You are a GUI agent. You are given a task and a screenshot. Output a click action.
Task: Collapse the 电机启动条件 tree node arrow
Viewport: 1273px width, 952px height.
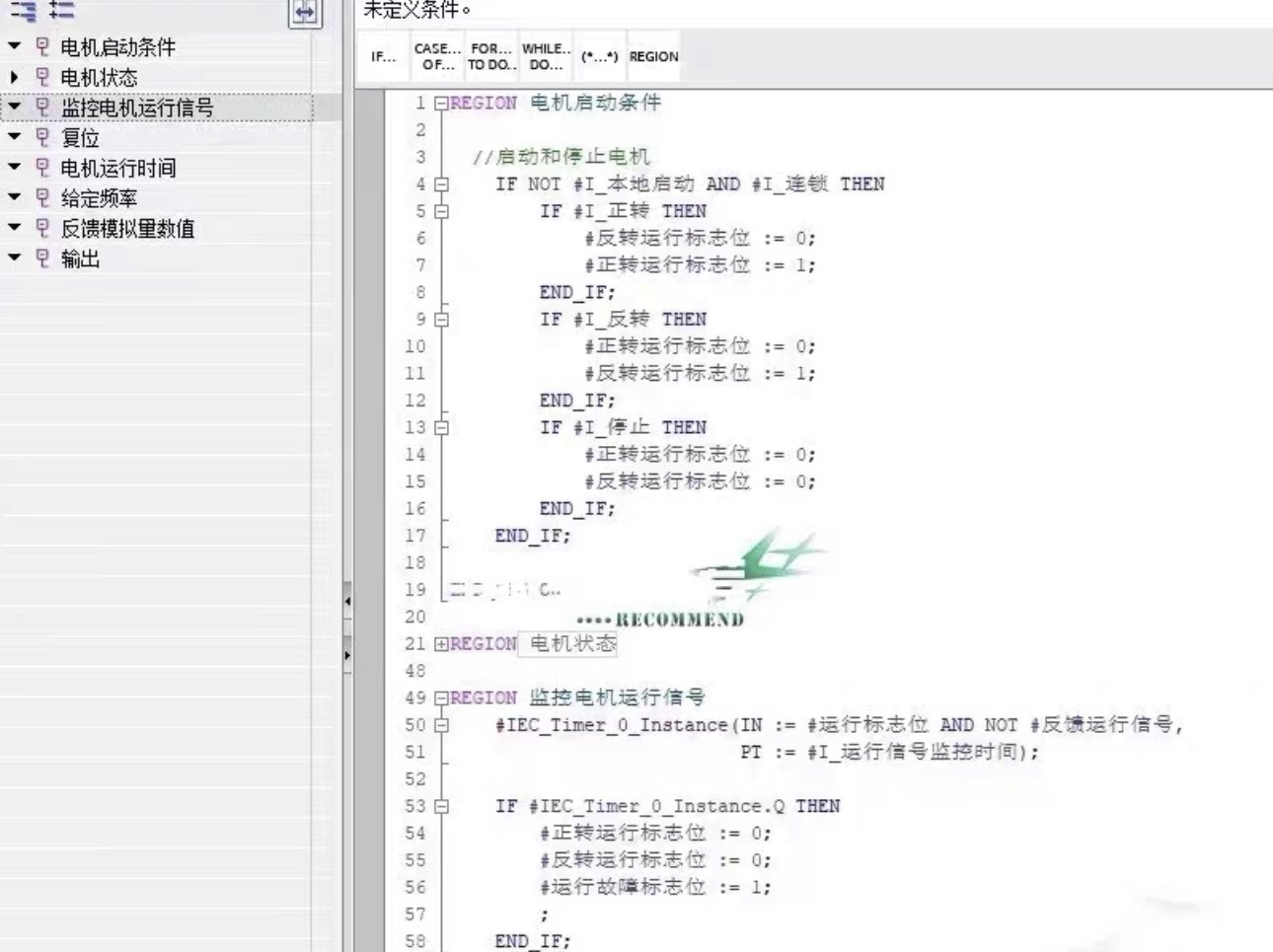pos(14,46)
